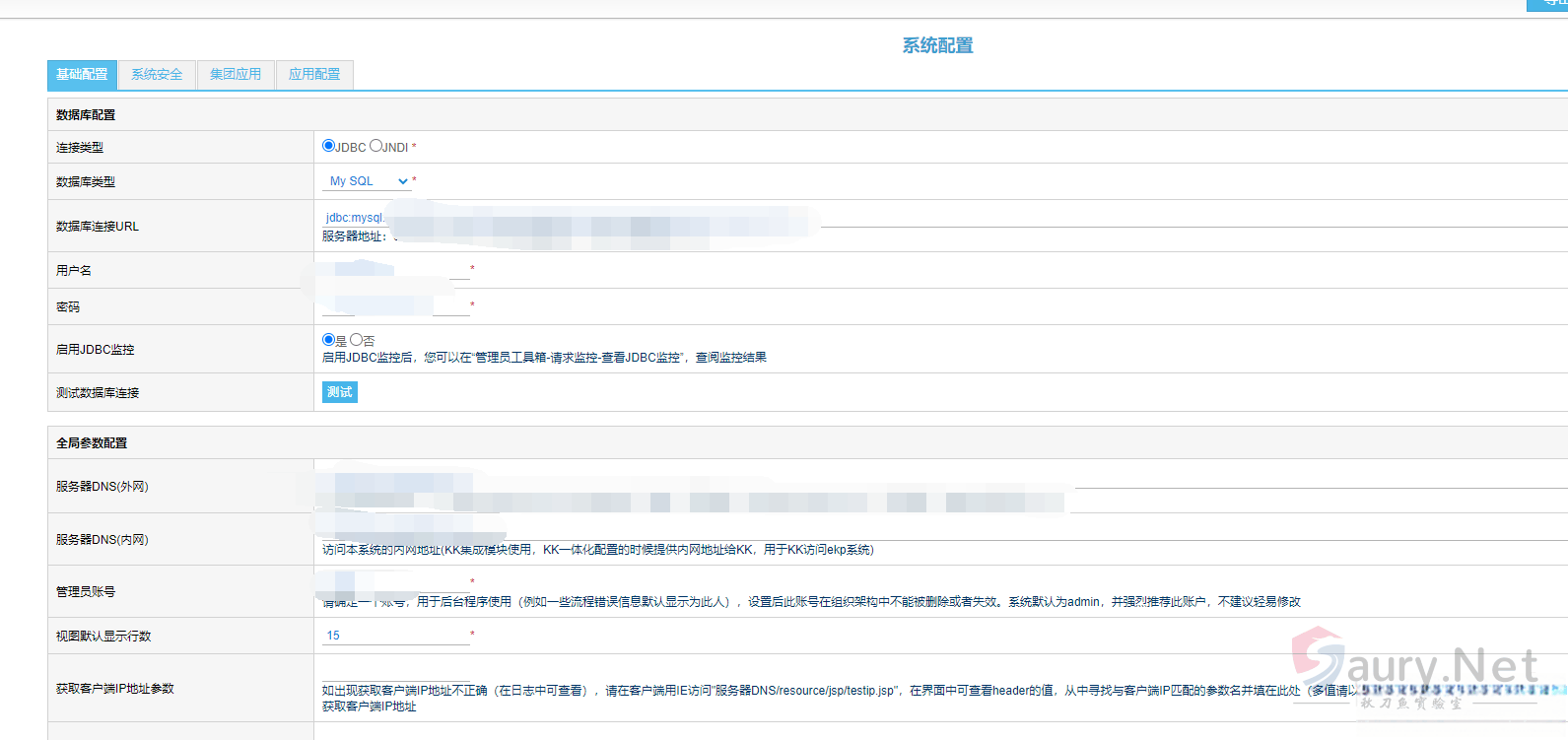
Task: Open the 集团应用 tab
Action: click(236, 75)
